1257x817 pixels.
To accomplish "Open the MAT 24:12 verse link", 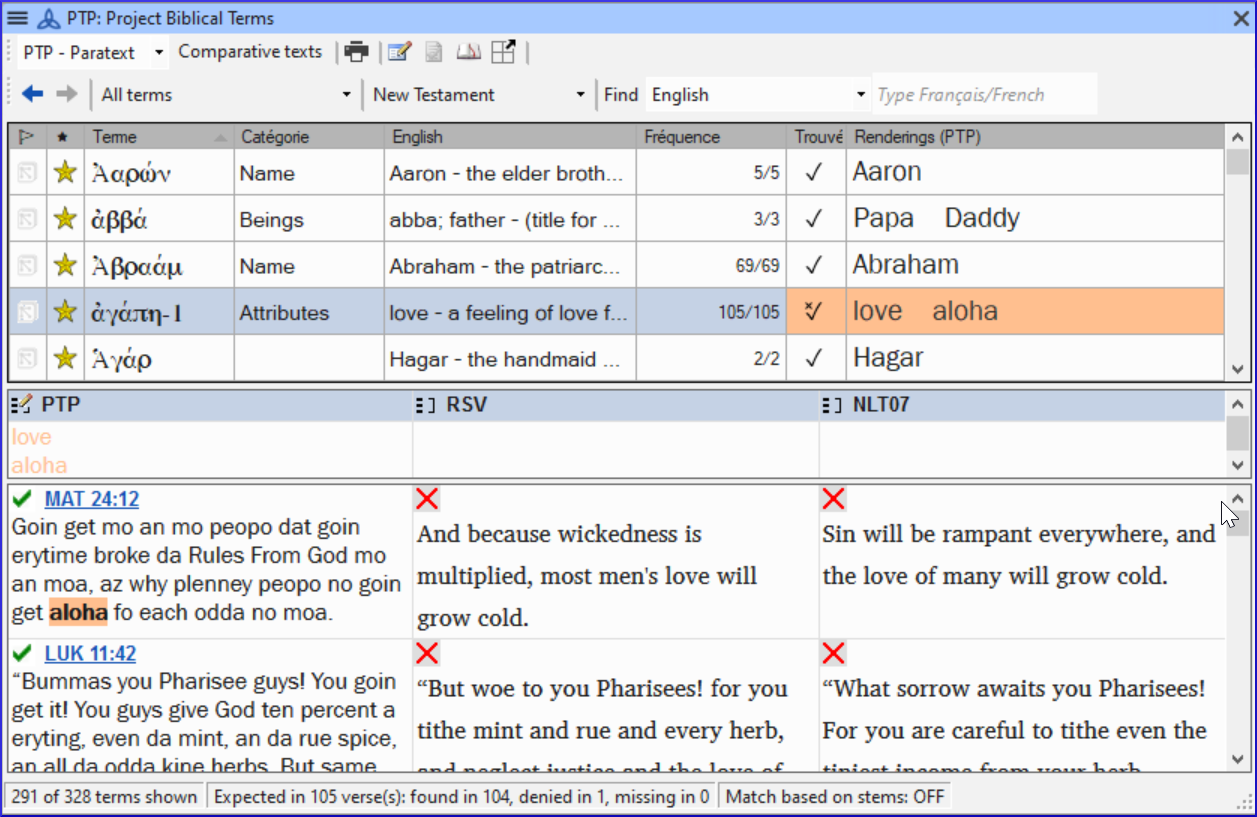I will (92, 499).
